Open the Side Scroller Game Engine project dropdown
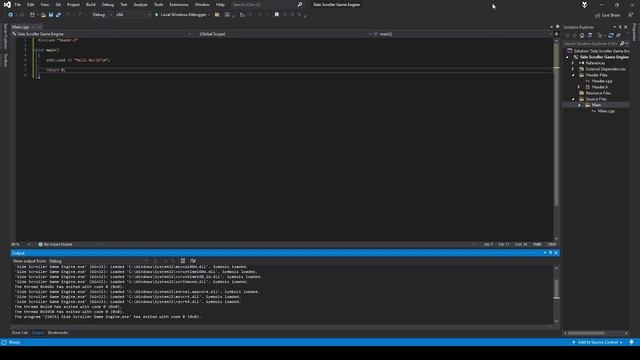The width and height of the screenshot is (640, 360). [102, 34]
